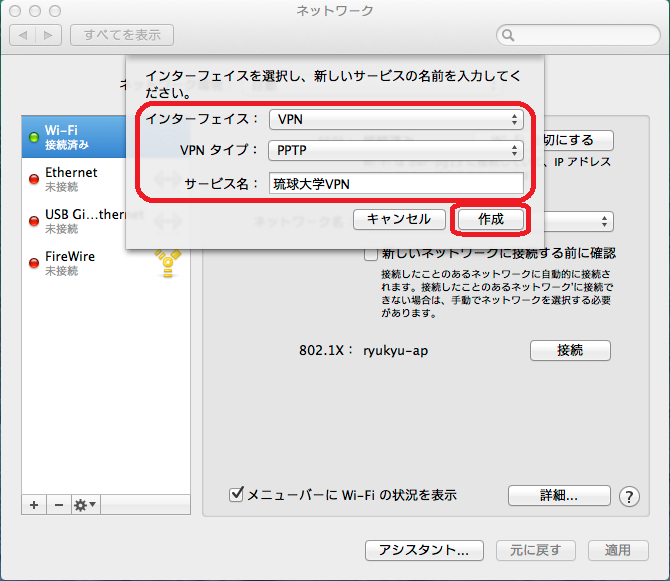The width and height of the screenshot is (670, 581).
Task: Open the VPN タイプ PPTP dropdown
Action: click(396, 150)
